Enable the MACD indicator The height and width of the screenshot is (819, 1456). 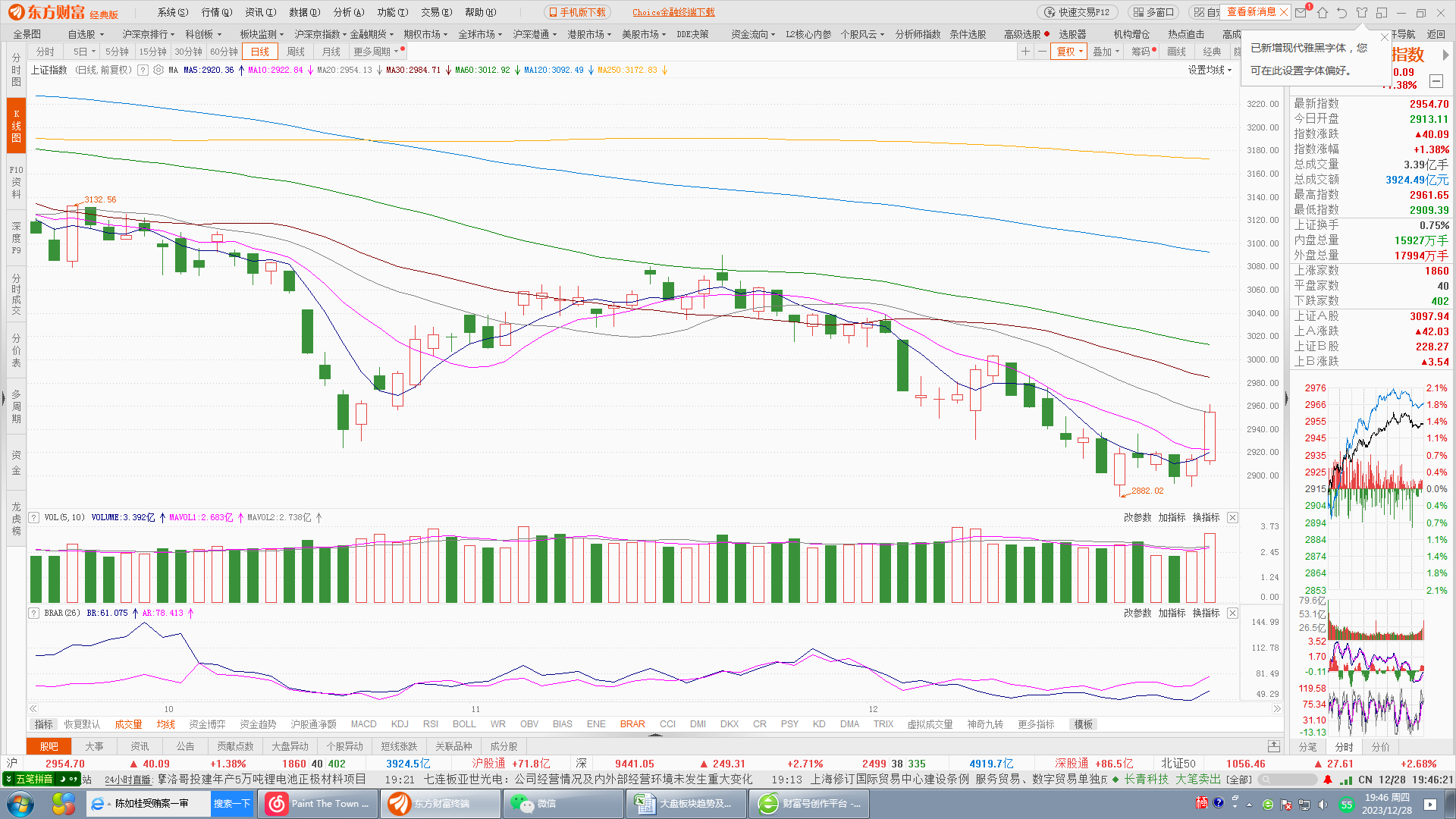point(363,724)
